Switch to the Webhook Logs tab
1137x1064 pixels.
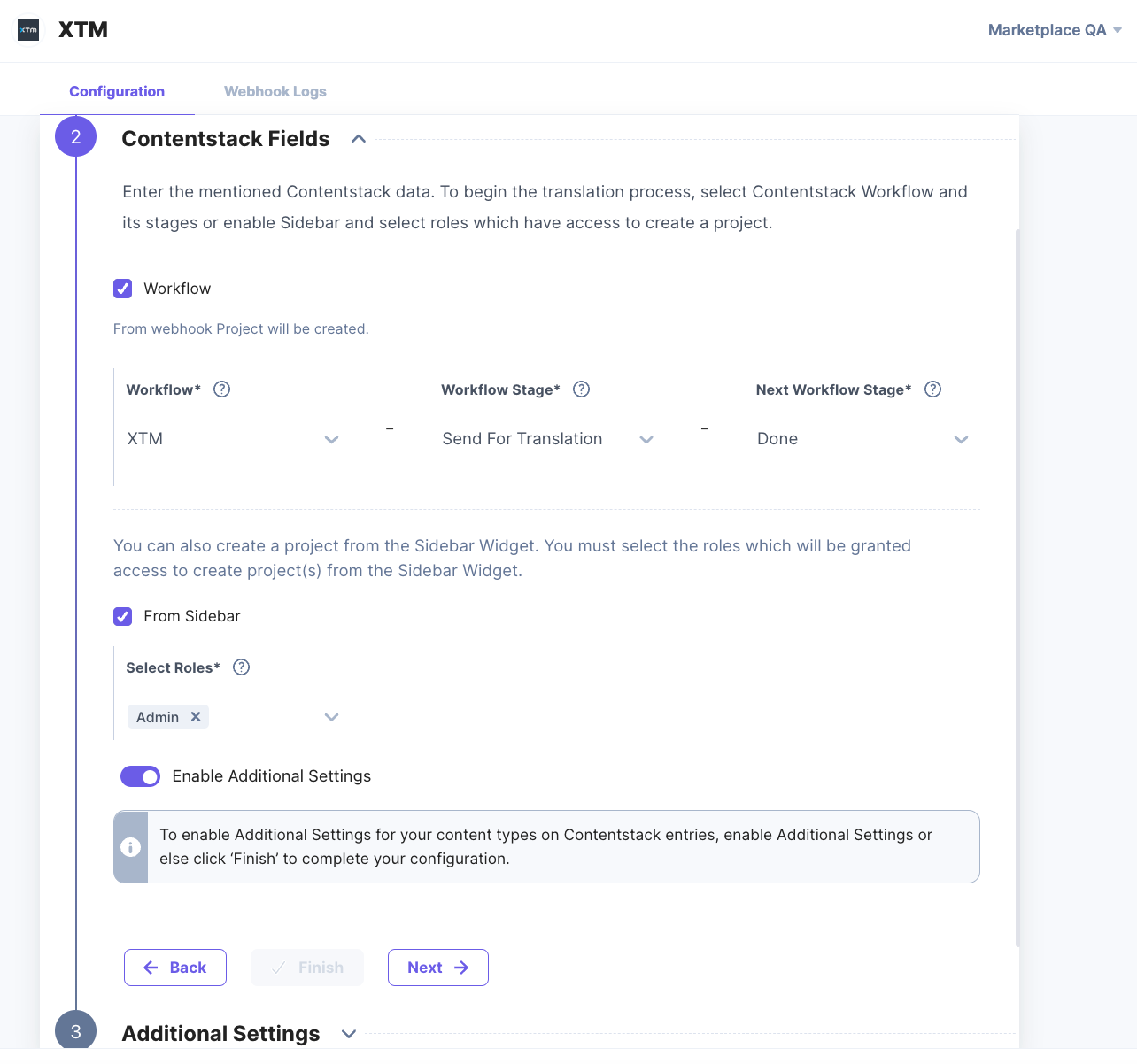275,91
